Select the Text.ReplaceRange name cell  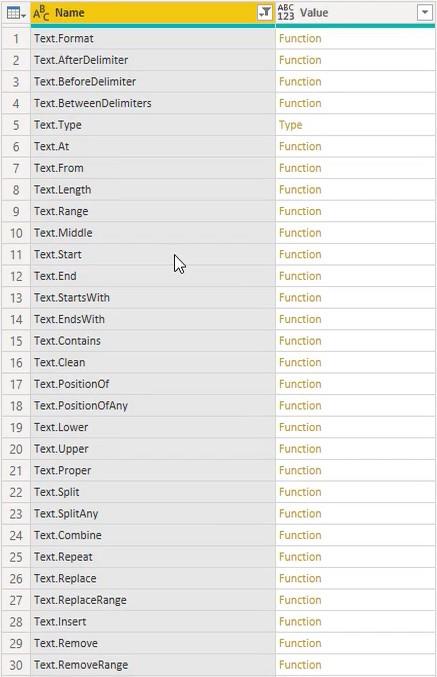point(153,600)
